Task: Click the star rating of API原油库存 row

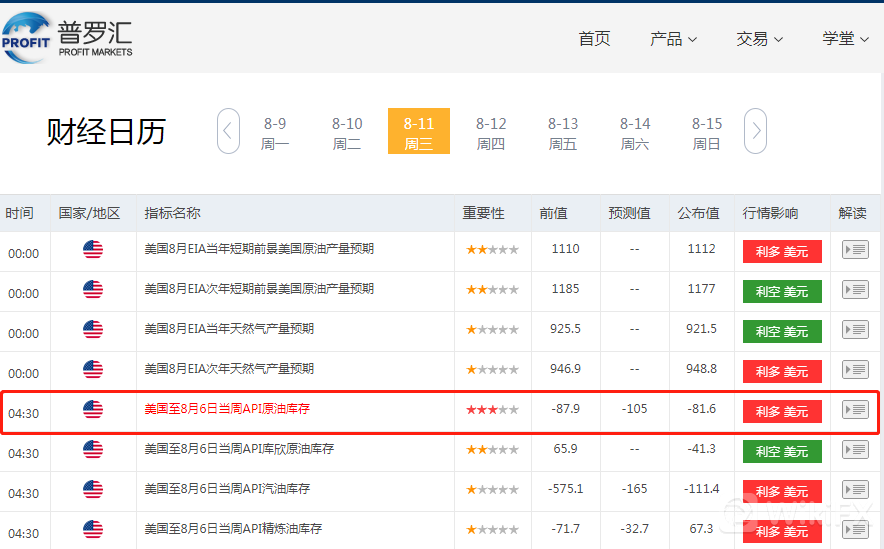Action: click(492, 410)
